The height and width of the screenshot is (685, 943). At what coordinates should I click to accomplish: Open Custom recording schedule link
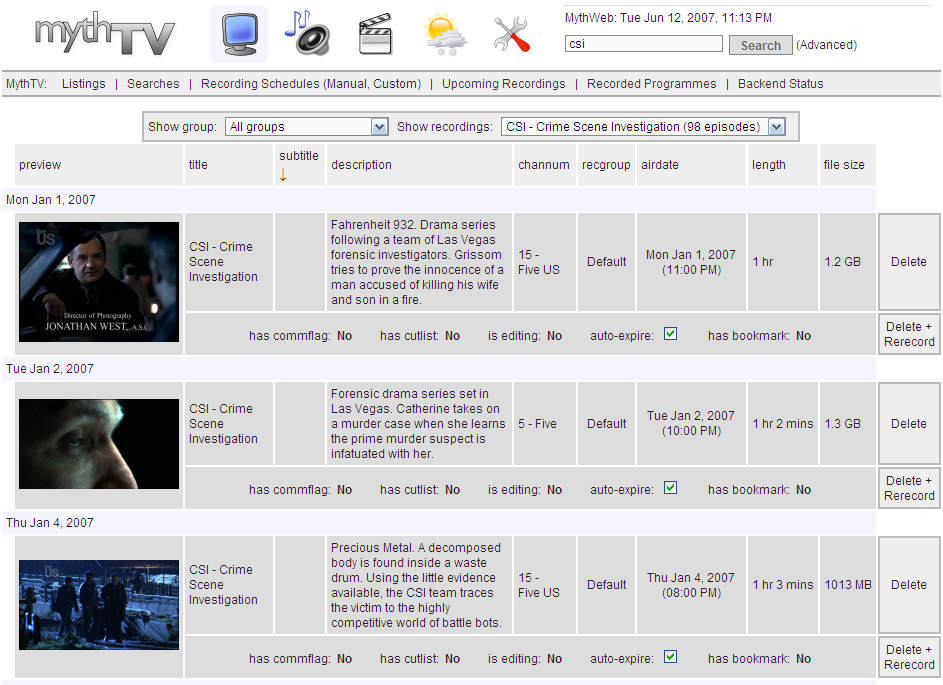395,84
